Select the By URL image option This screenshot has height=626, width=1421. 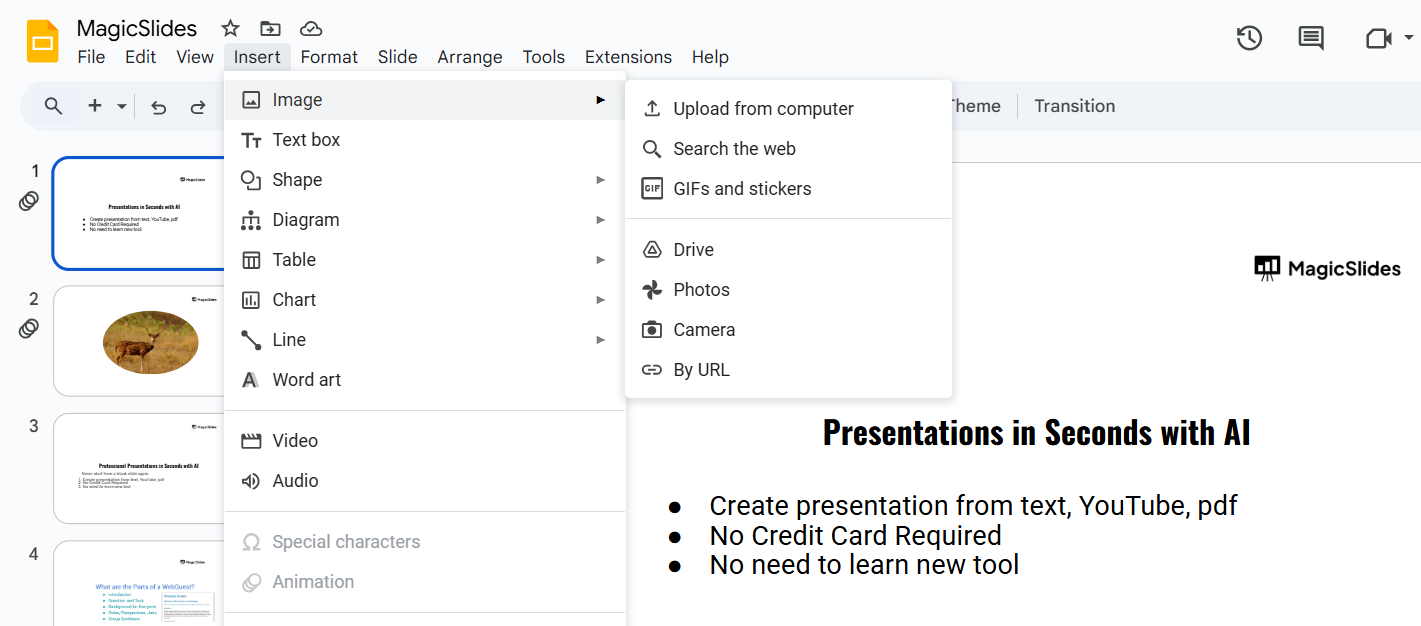pyautogui.click(x=701, y=370)
